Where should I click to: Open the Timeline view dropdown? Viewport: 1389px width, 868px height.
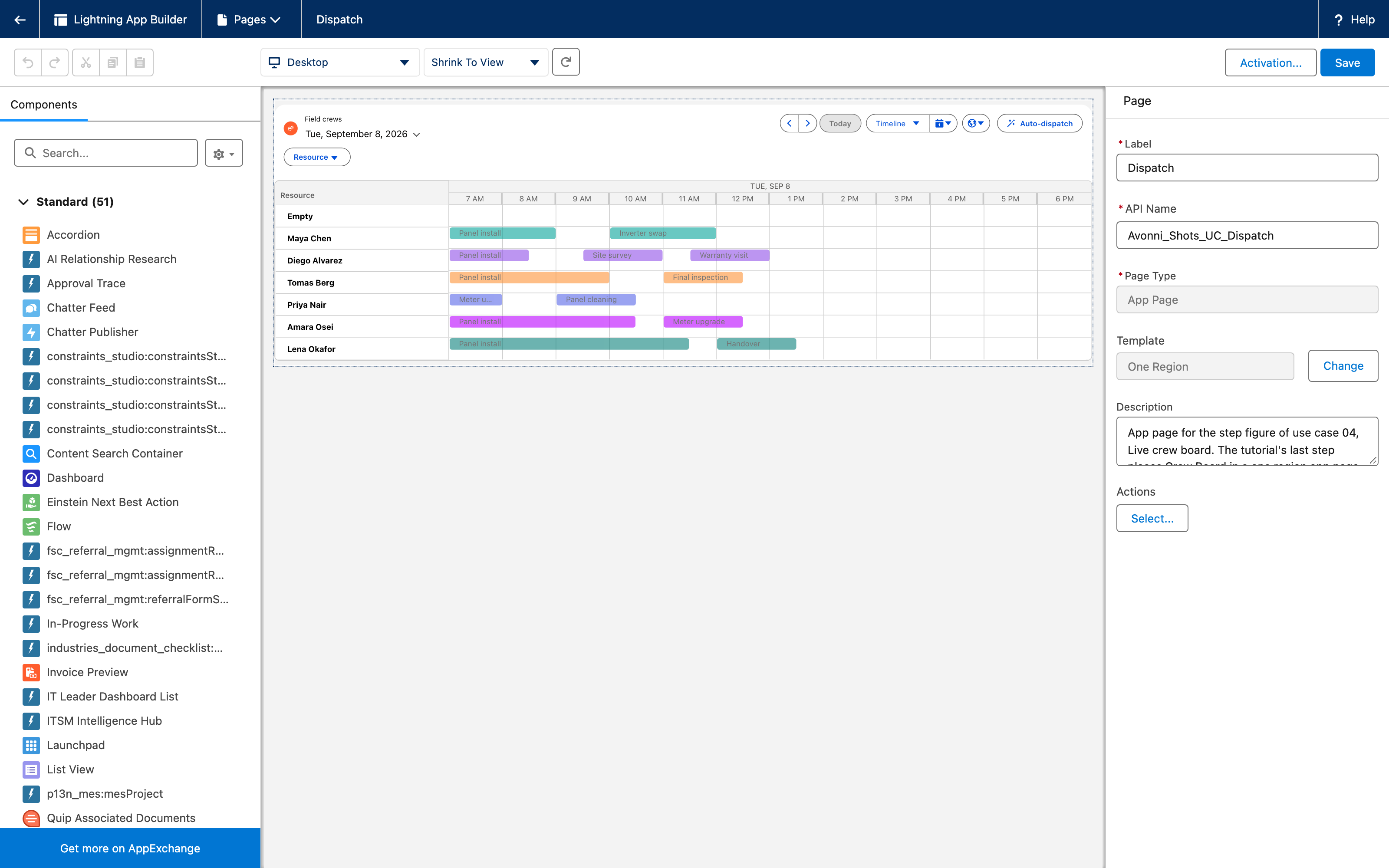tap(897, 123)
